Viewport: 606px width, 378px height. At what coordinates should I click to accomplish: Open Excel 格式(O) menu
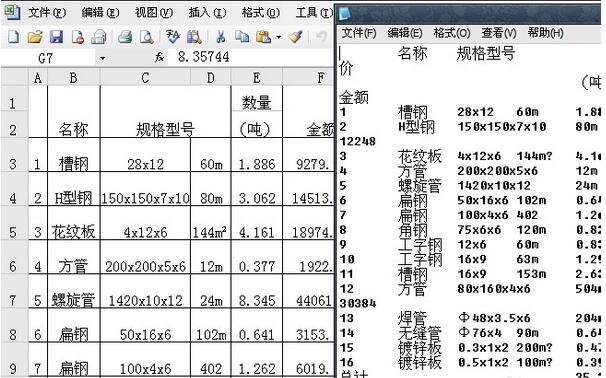(x=260, y=13)
